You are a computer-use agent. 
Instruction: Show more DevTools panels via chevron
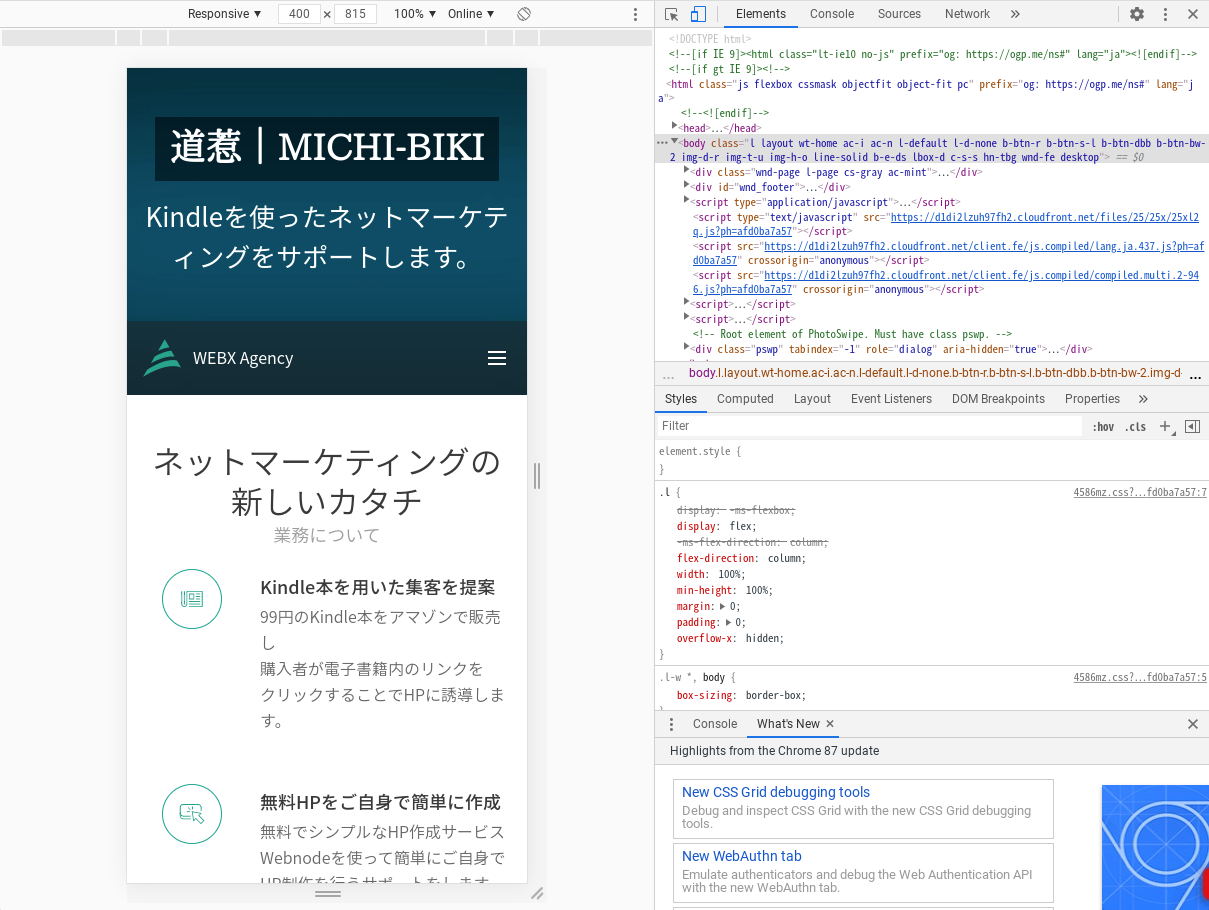coord(1015,14)
